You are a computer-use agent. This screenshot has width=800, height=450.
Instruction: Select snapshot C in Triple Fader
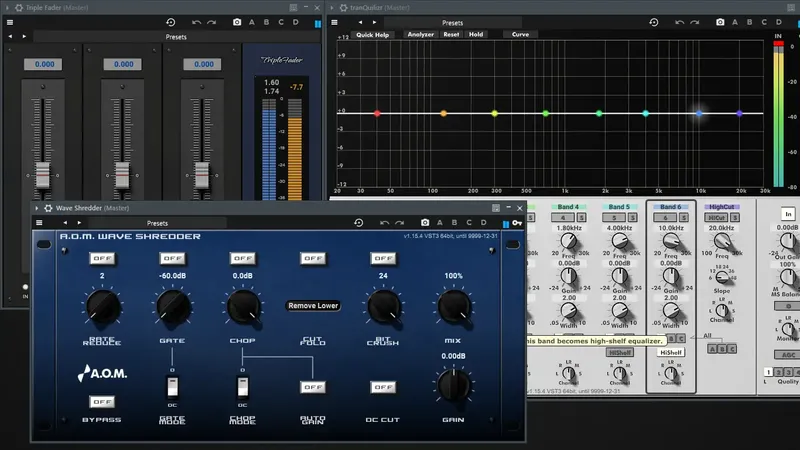tap(281, 22)
